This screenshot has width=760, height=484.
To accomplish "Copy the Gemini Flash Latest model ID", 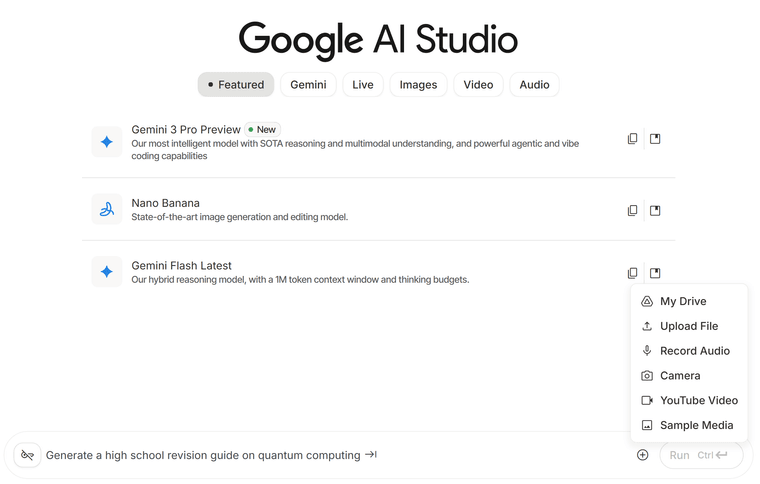I will [x=632, y=273].
